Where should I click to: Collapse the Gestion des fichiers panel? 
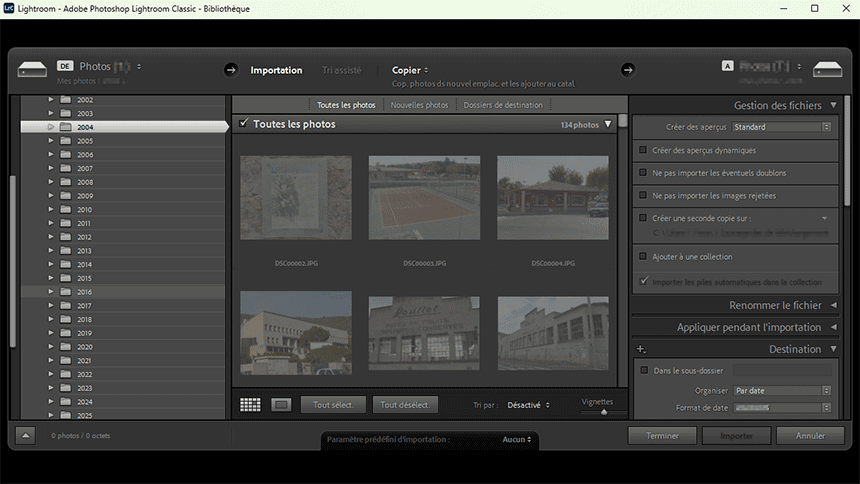click(x=834, y=105)
